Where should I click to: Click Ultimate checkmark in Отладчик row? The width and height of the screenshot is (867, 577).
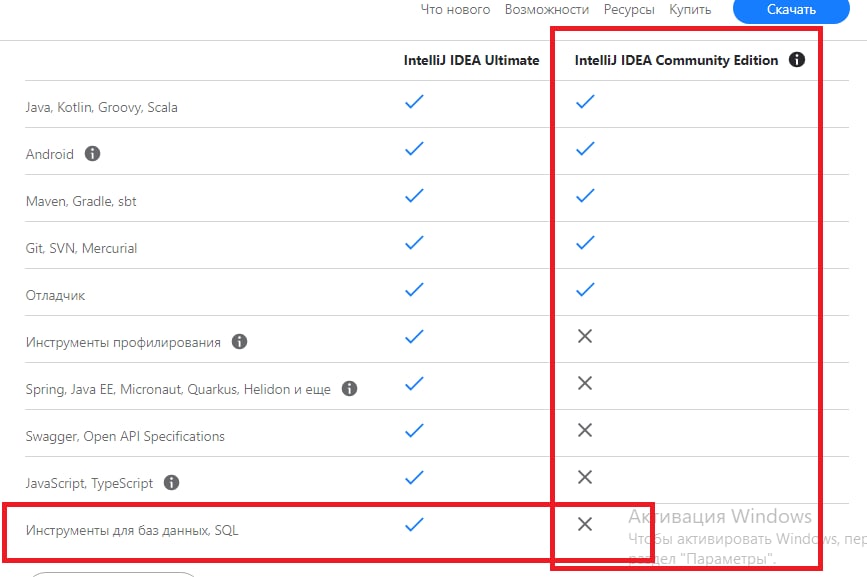(414, 290)
